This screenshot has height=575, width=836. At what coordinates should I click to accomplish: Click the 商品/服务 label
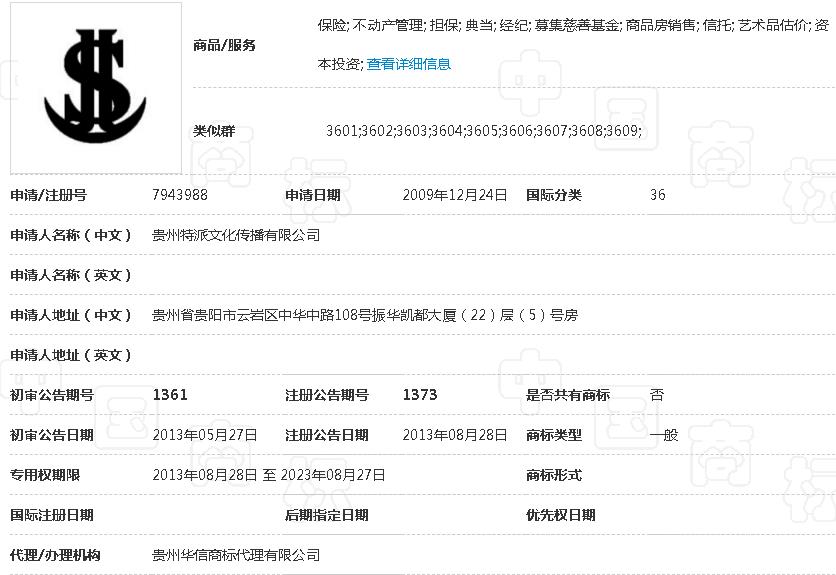pos(224,45)
